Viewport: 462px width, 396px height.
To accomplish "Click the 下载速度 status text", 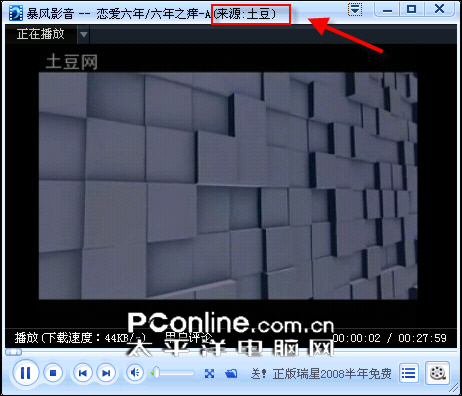I will pyautogui.click(x=79, y=338).
